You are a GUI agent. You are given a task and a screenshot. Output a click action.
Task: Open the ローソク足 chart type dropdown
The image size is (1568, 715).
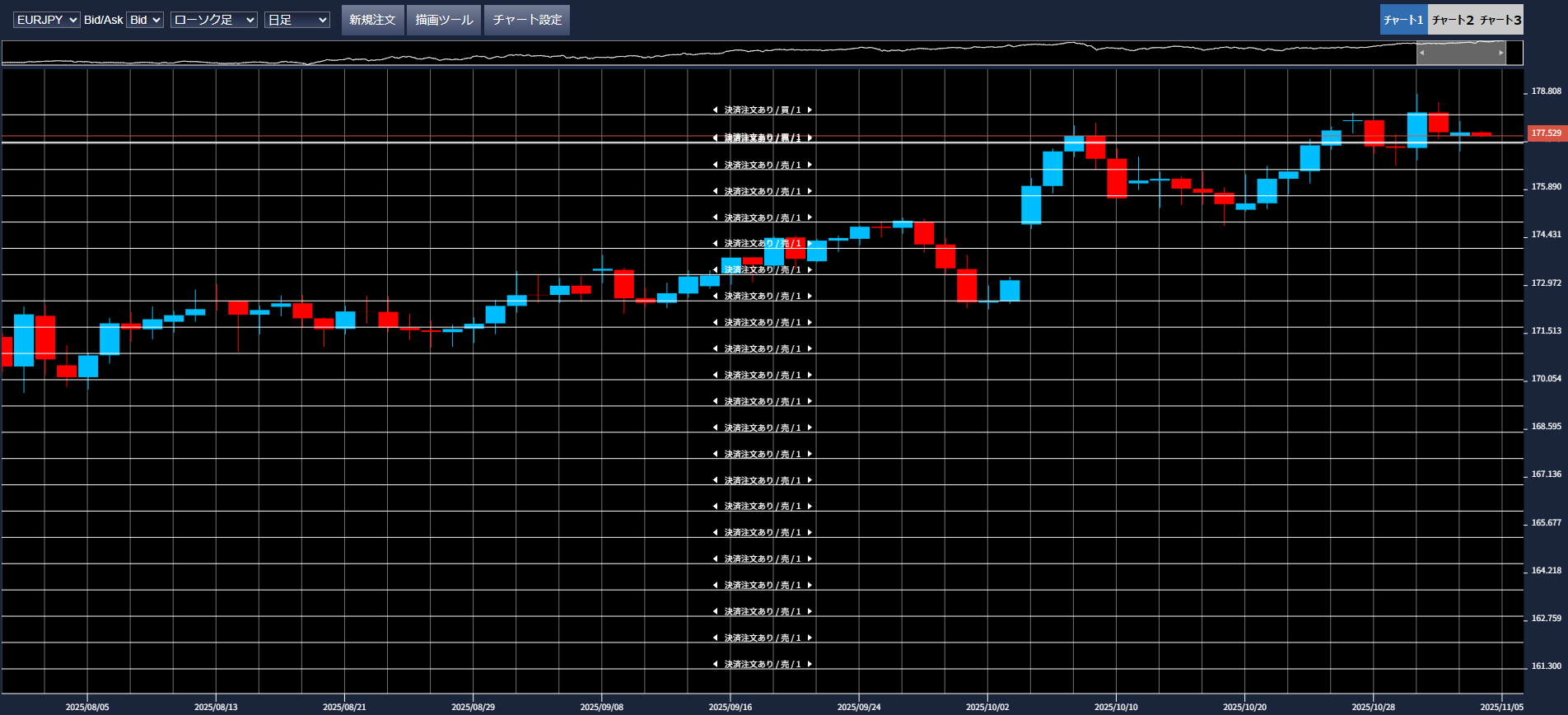coord(214,20)
